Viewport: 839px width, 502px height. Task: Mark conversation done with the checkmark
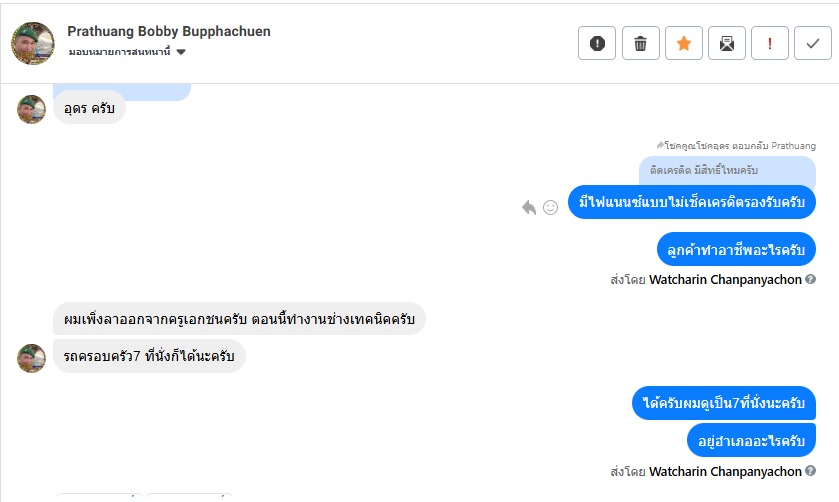(813, 43)
